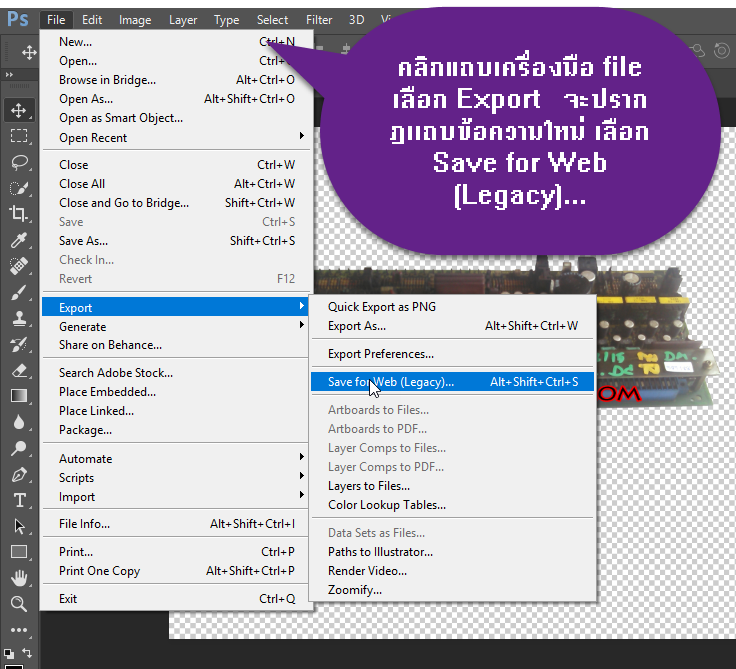Open the File menu

(x=56, y=20)
